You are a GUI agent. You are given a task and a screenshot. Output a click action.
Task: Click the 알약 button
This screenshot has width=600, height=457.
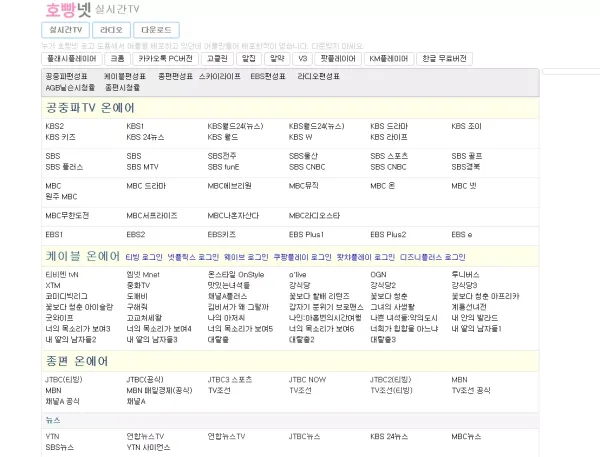coord(277,59)
